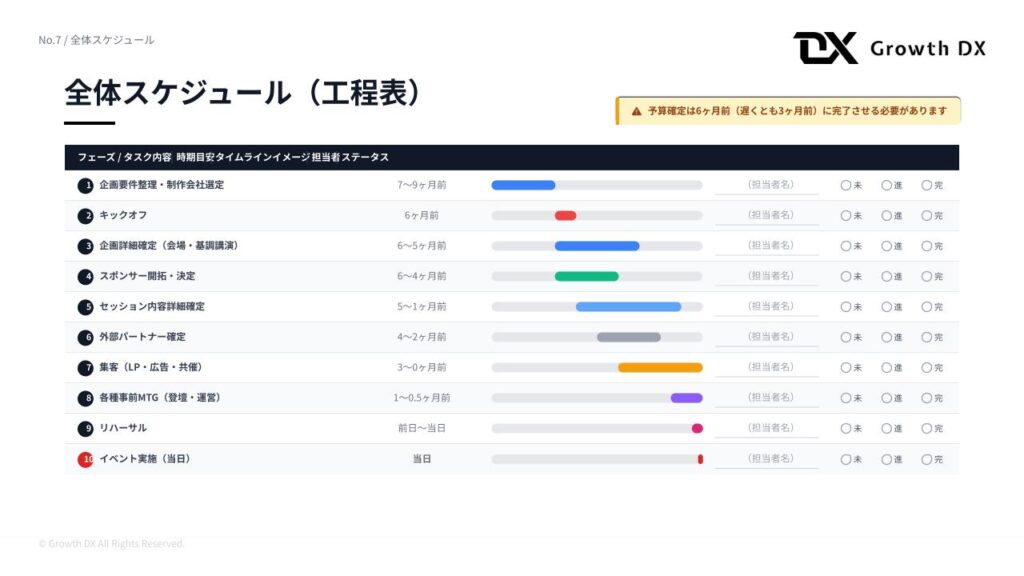Click the number 4 sponsor step badge
The height and width of the screenshot is (576, 1024).
click(x=85, y=276)
